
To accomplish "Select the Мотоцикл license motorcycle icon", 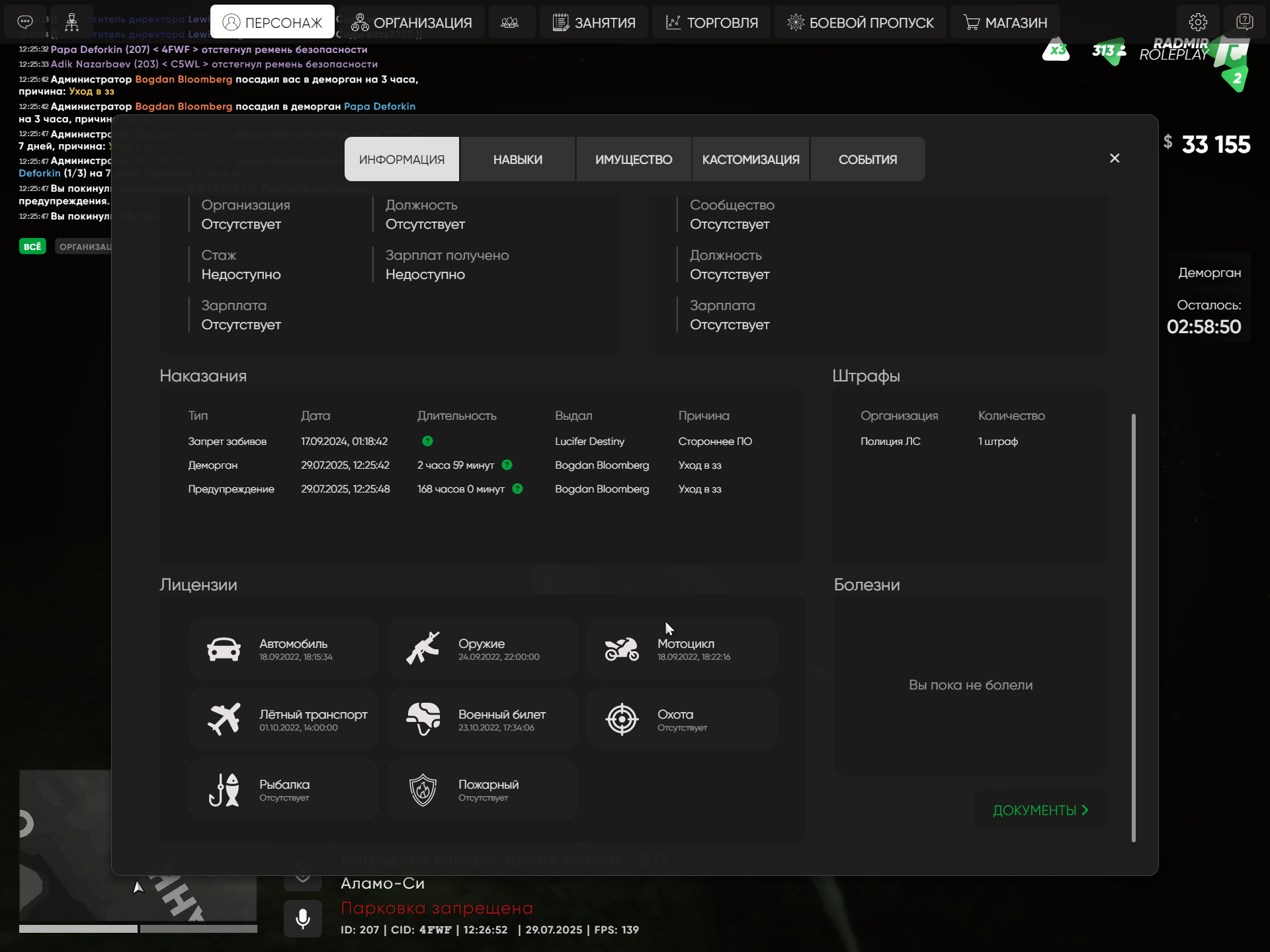I will coord(622,649).
